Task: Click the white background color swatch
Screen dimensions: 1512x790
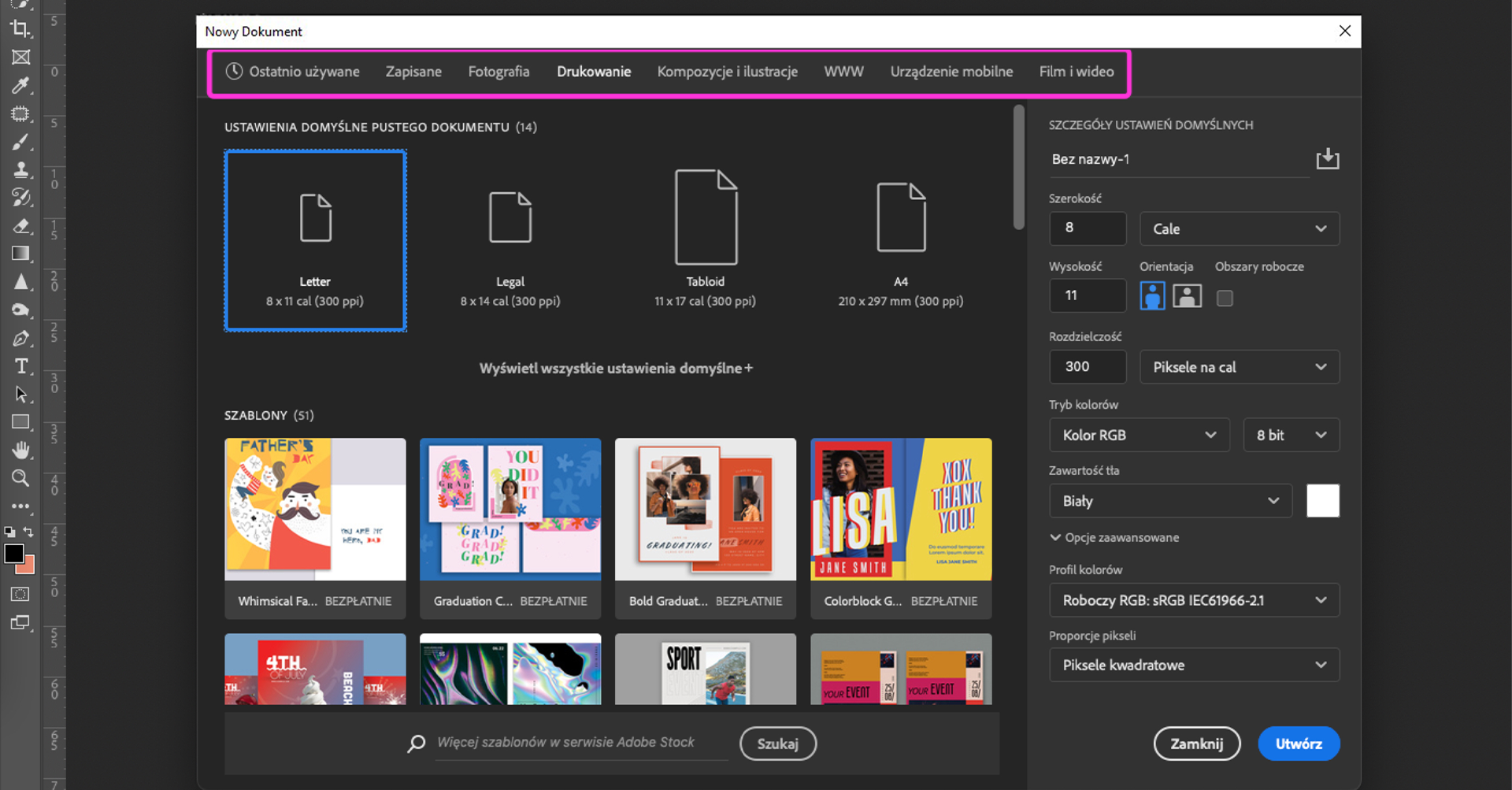Action: click(x=1322, y=501)
